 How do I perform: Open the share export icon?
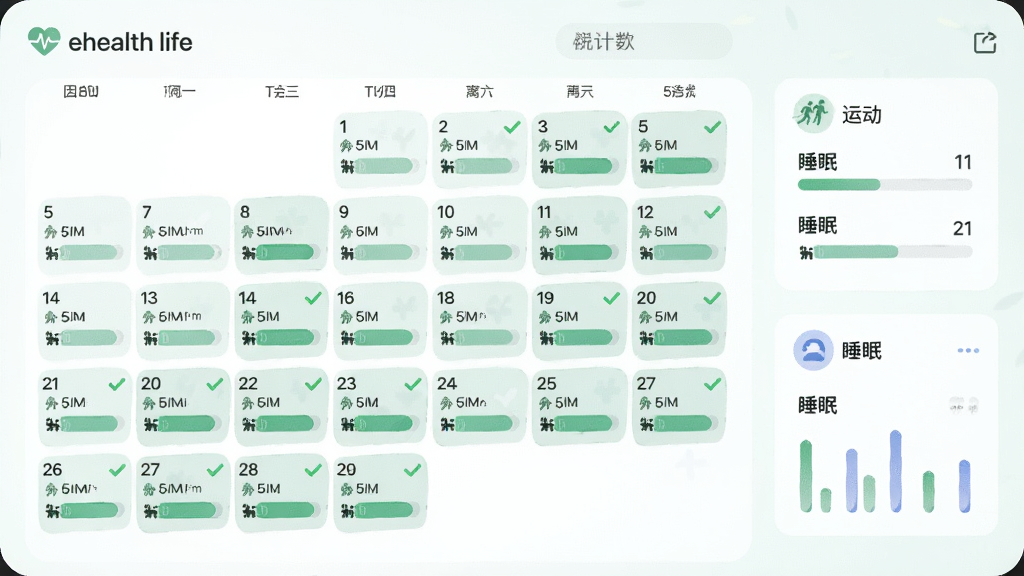pyautogui.click(x=985, y=42)
